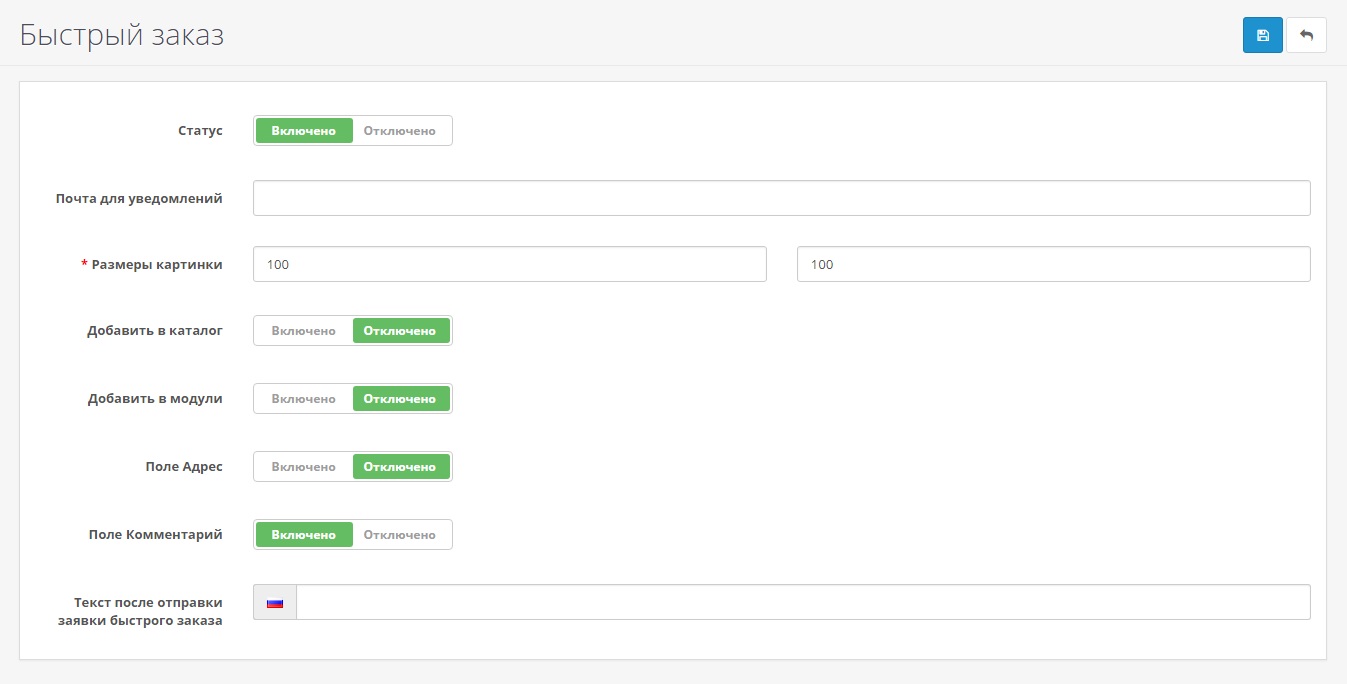This screenshot has width=1347, height=684.
Task: Click the Почта для уведомлений label
Action: (139, 198)
